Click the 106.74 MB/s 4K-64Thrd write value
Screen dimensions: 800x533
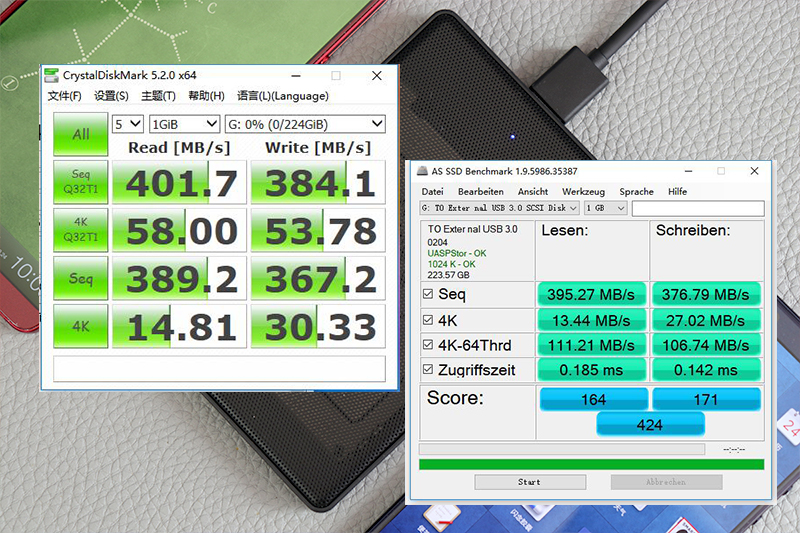pyautogui.click(x=706, y=345)
